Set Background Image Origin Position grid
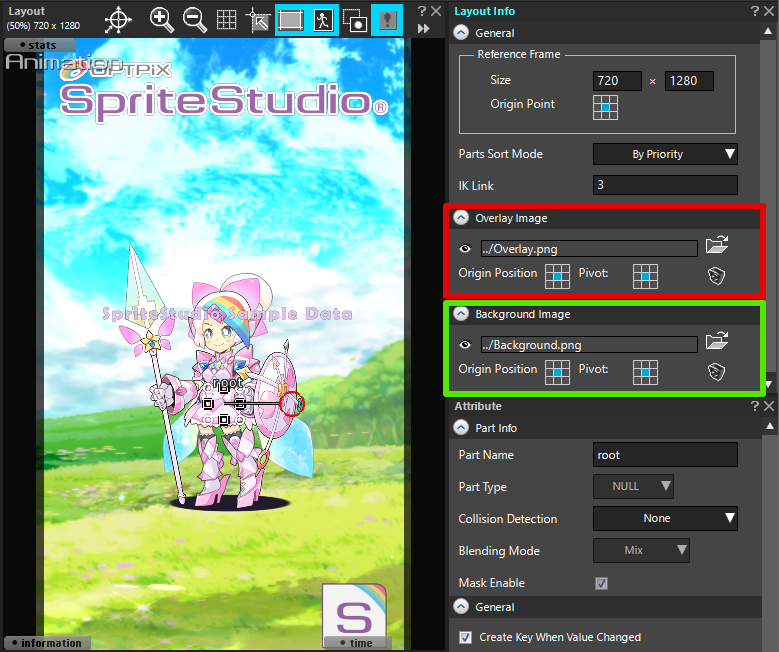The width and height of the screenshot is (779, 652). [x=557, y=372]
